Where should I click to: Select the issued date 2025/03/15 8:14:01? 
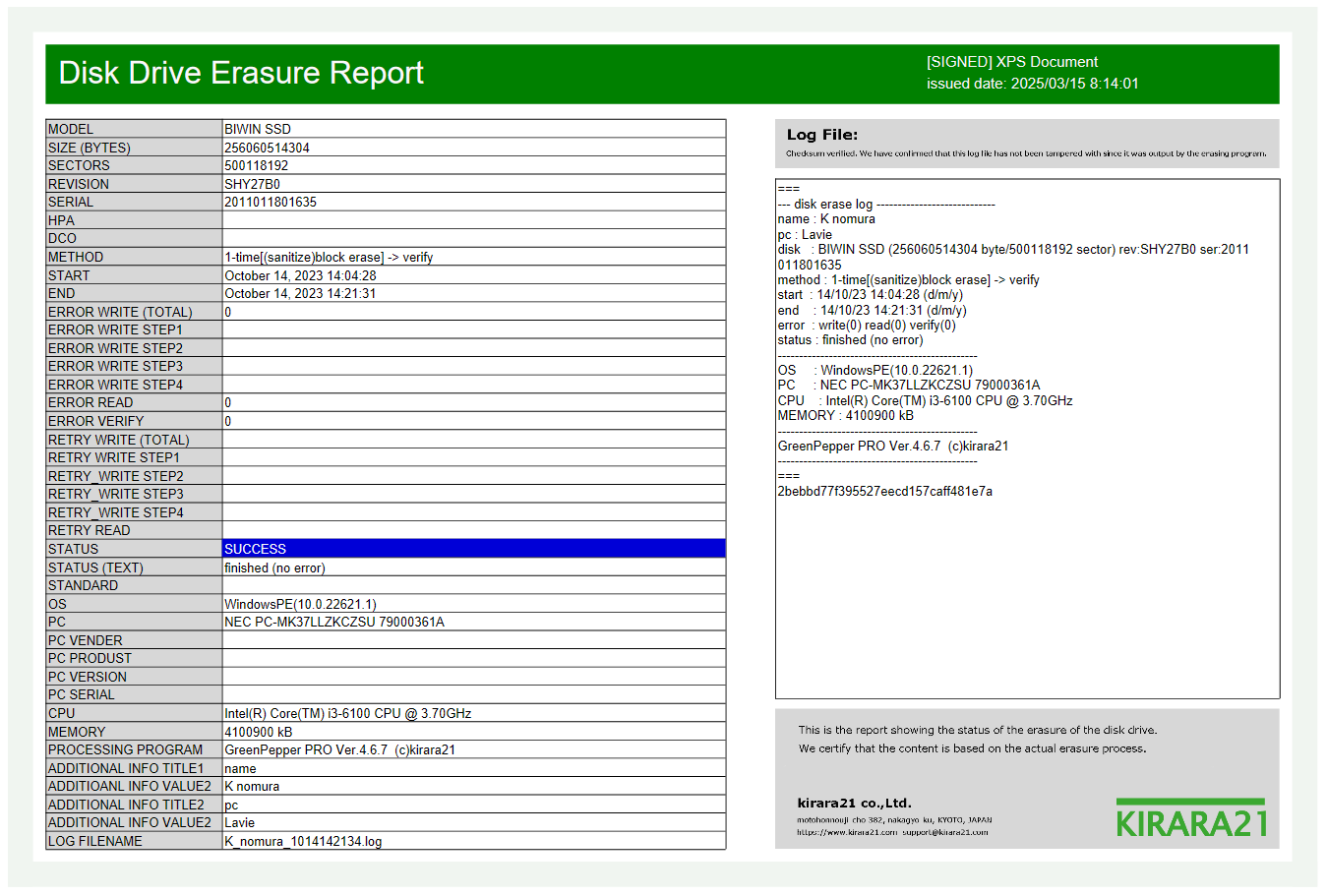(x=1032, y=84)
